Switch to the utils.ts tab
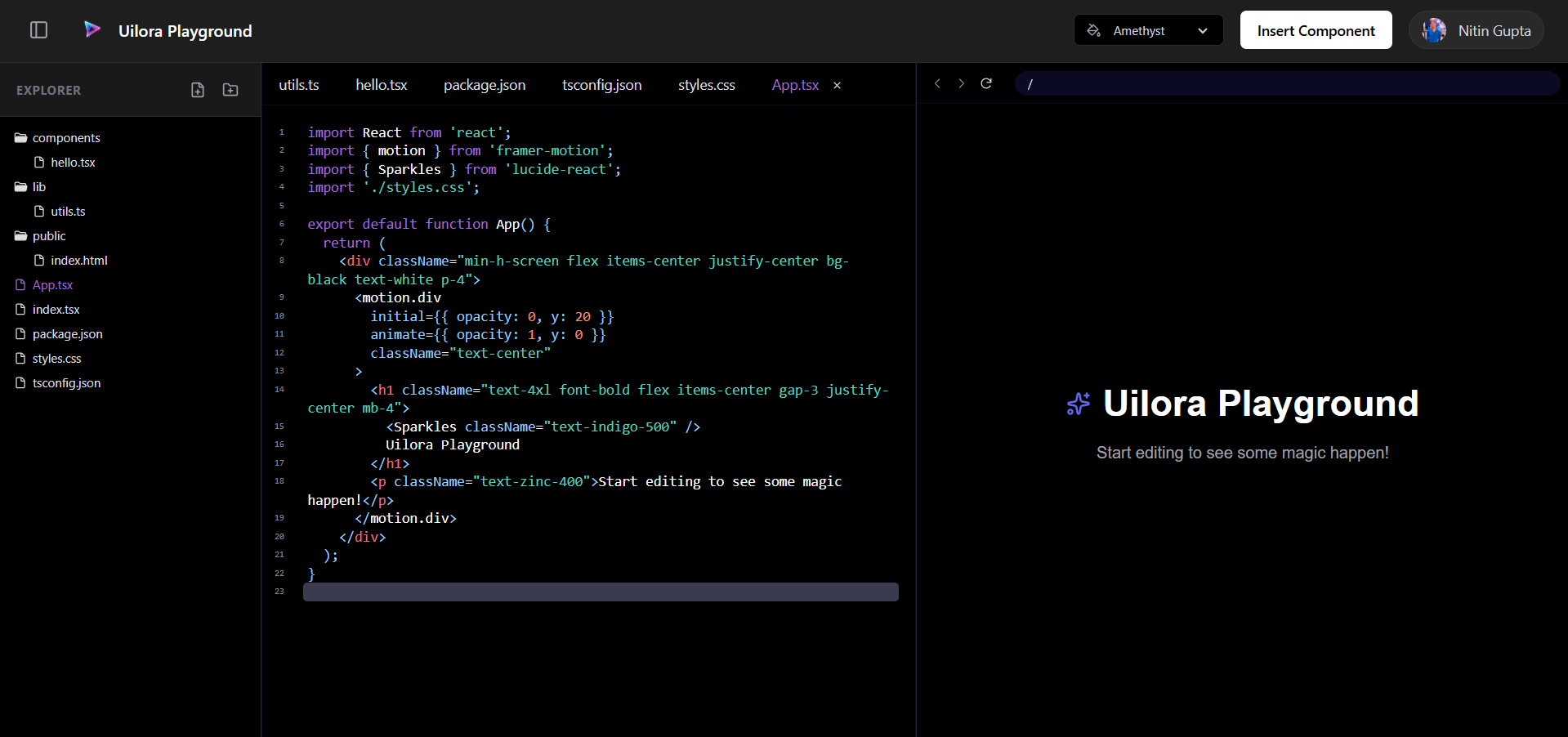 click(x=299, y=85)
